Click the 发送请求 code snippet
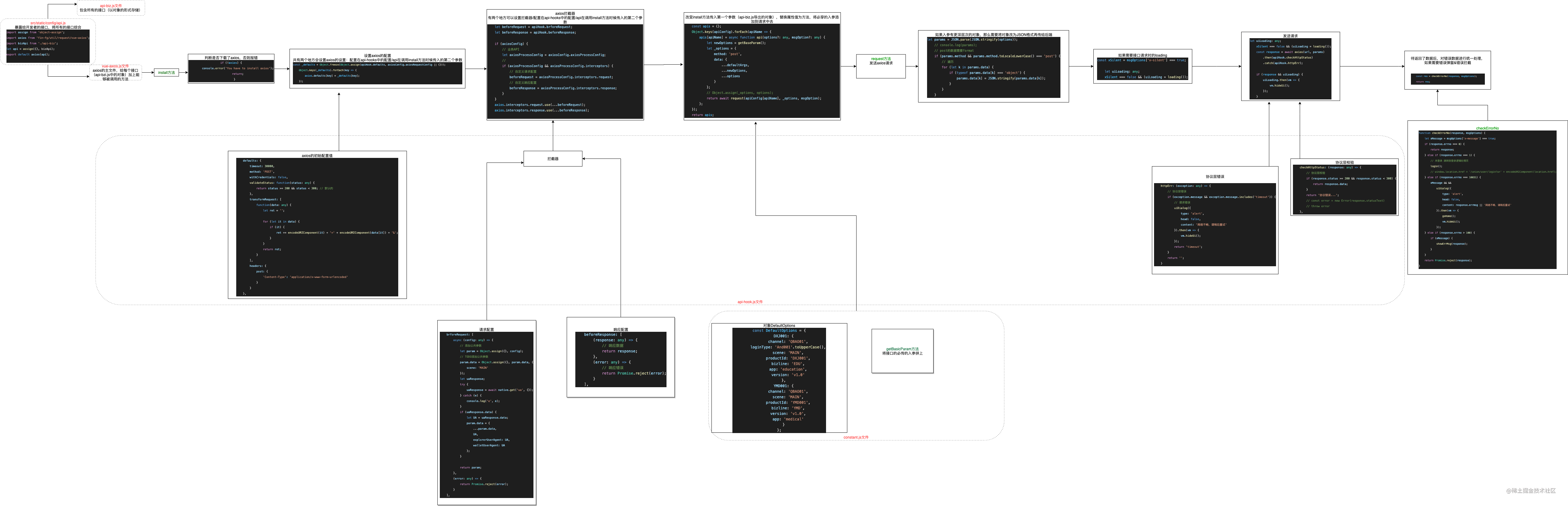Viewport: 1568px width, 506px height. tap(1290, 68)
